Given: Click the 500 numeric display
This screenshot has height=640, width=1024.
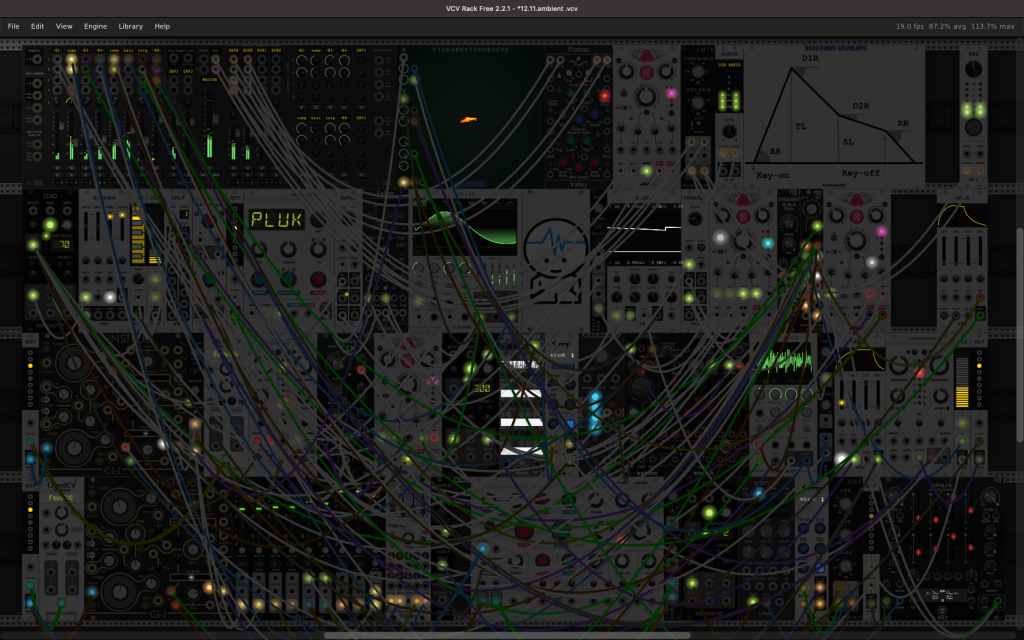Looking at the screenshot, I should pyautogui.click(x=482, y=388).
